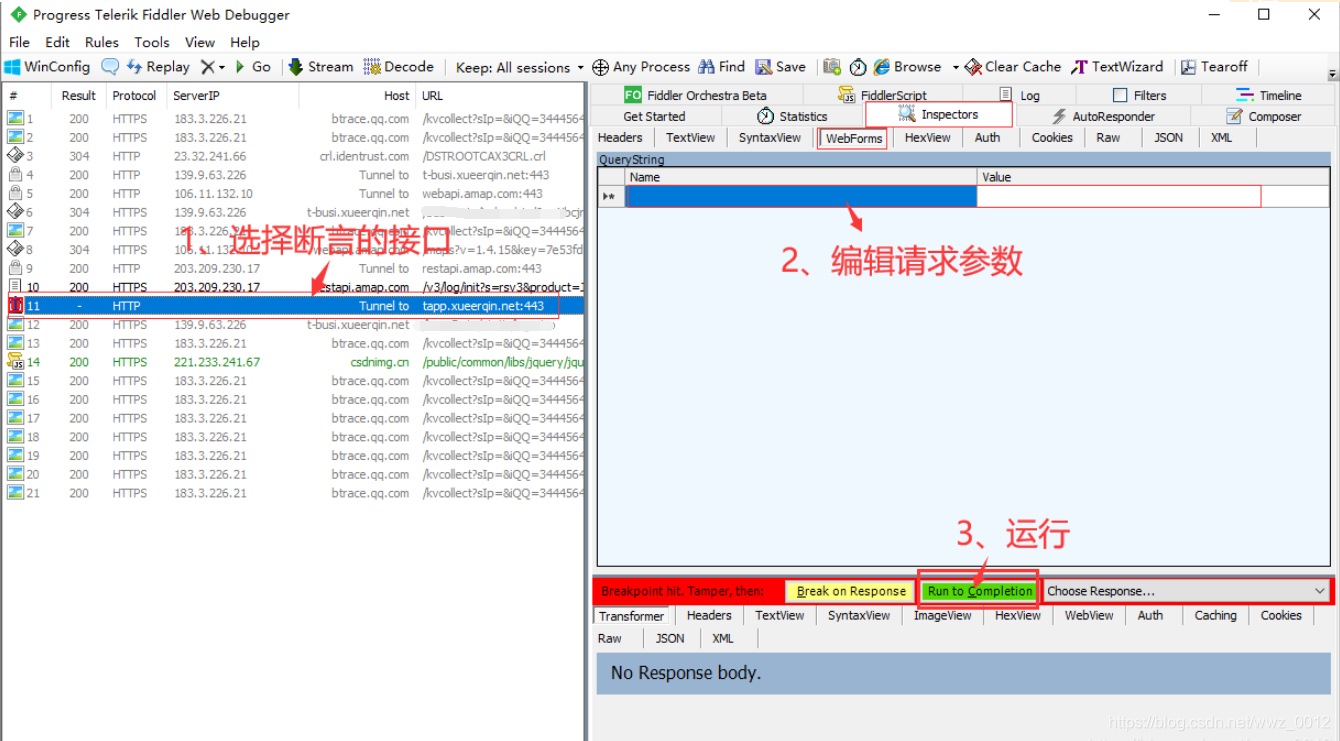Click the Go resume button
Screen dimensions: 1340x741
(x=253, y=67)
